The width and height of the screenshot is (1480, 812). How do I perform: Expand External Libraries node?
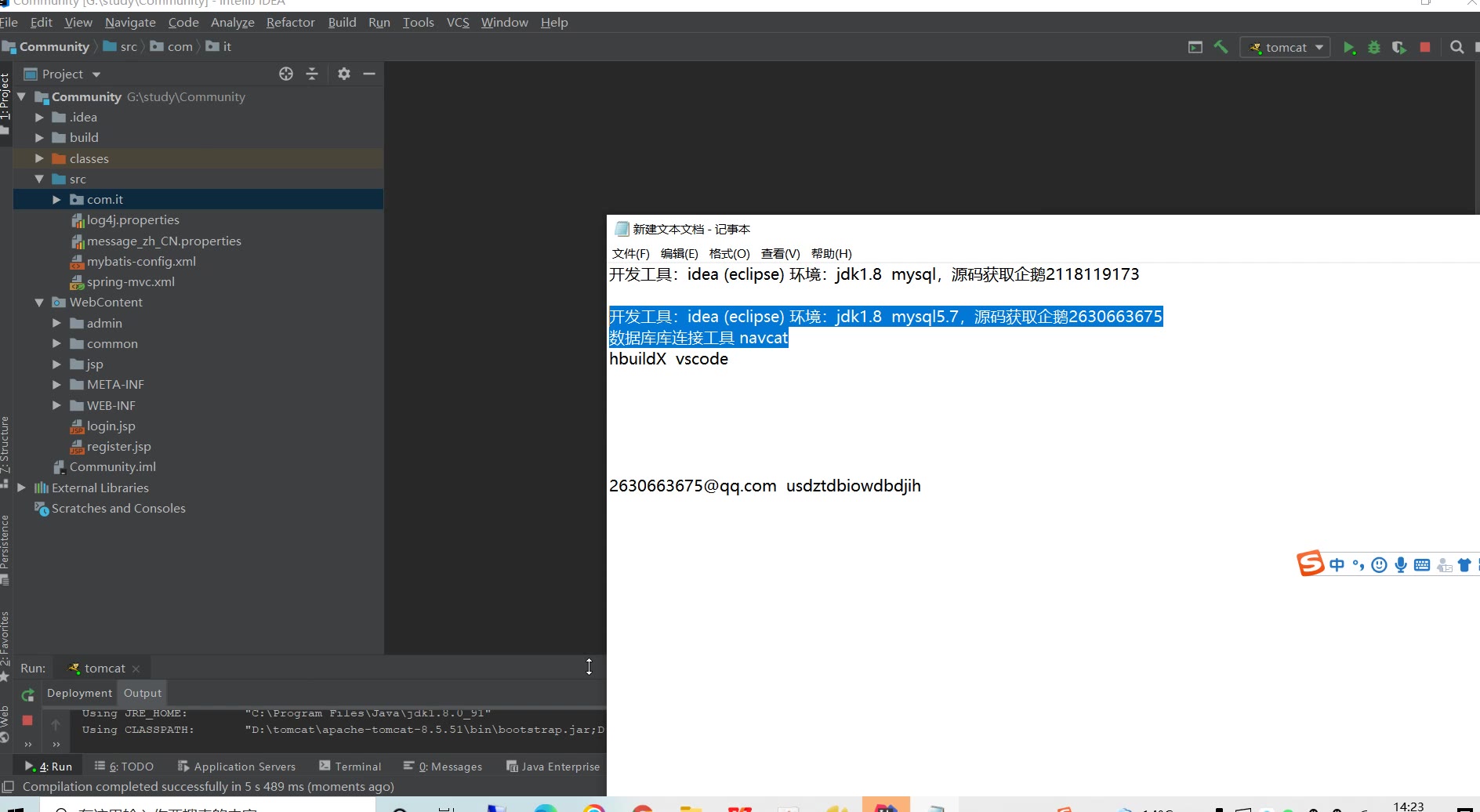pos(22,488)
